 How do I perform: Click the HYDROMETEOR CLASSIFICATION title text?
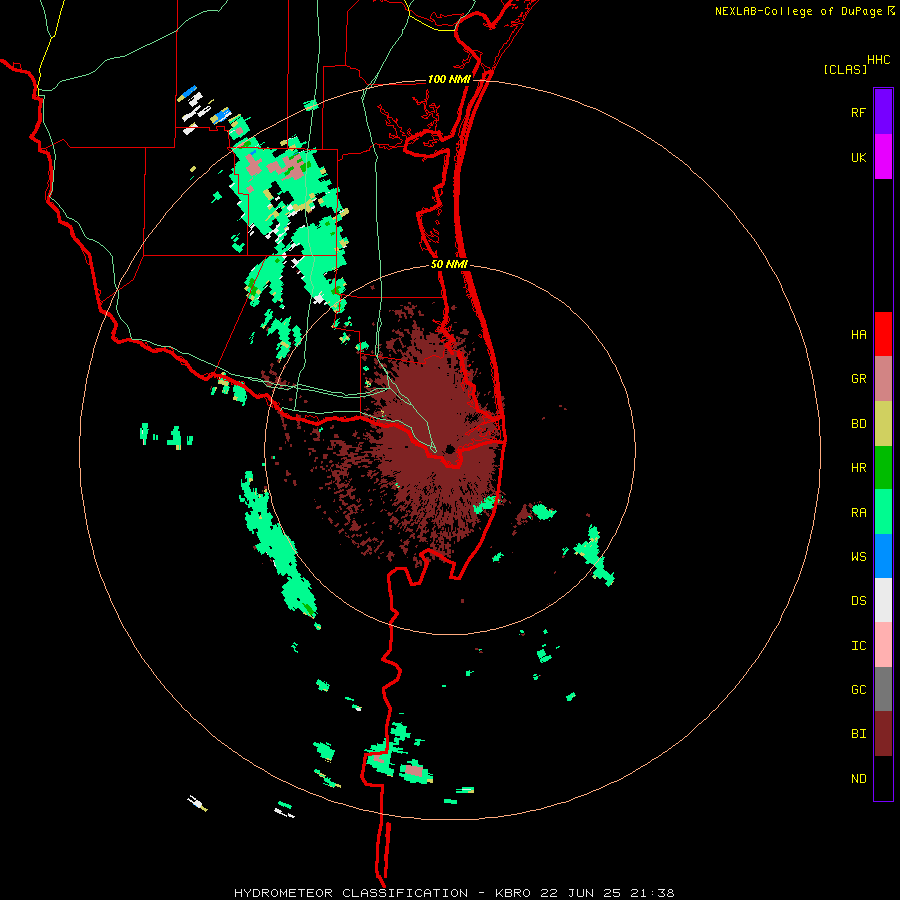click(351, 893)
